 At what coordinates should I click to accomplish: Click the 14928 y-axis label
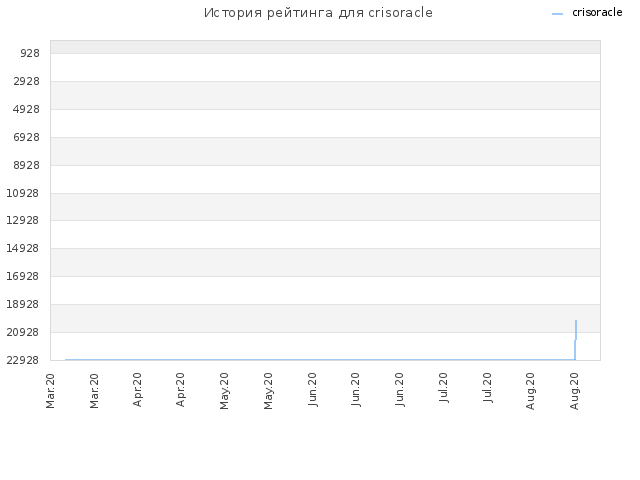(x=23, y=248)
